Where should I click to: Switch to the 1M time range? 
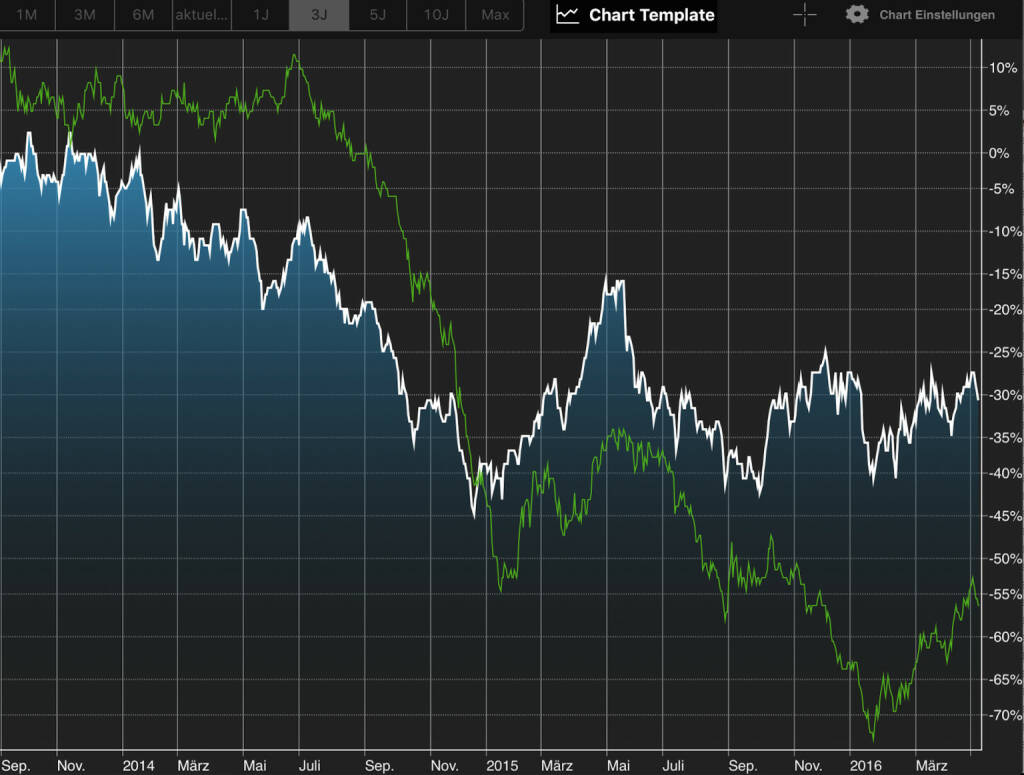coord(27,15)
